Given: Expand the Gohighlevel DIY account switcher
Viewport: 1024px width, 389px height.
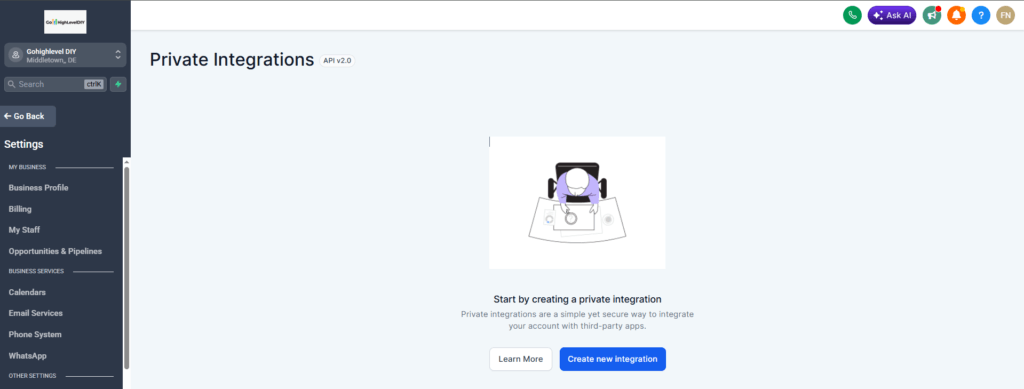Looking at the screenshot, I should tap(65, 55).
